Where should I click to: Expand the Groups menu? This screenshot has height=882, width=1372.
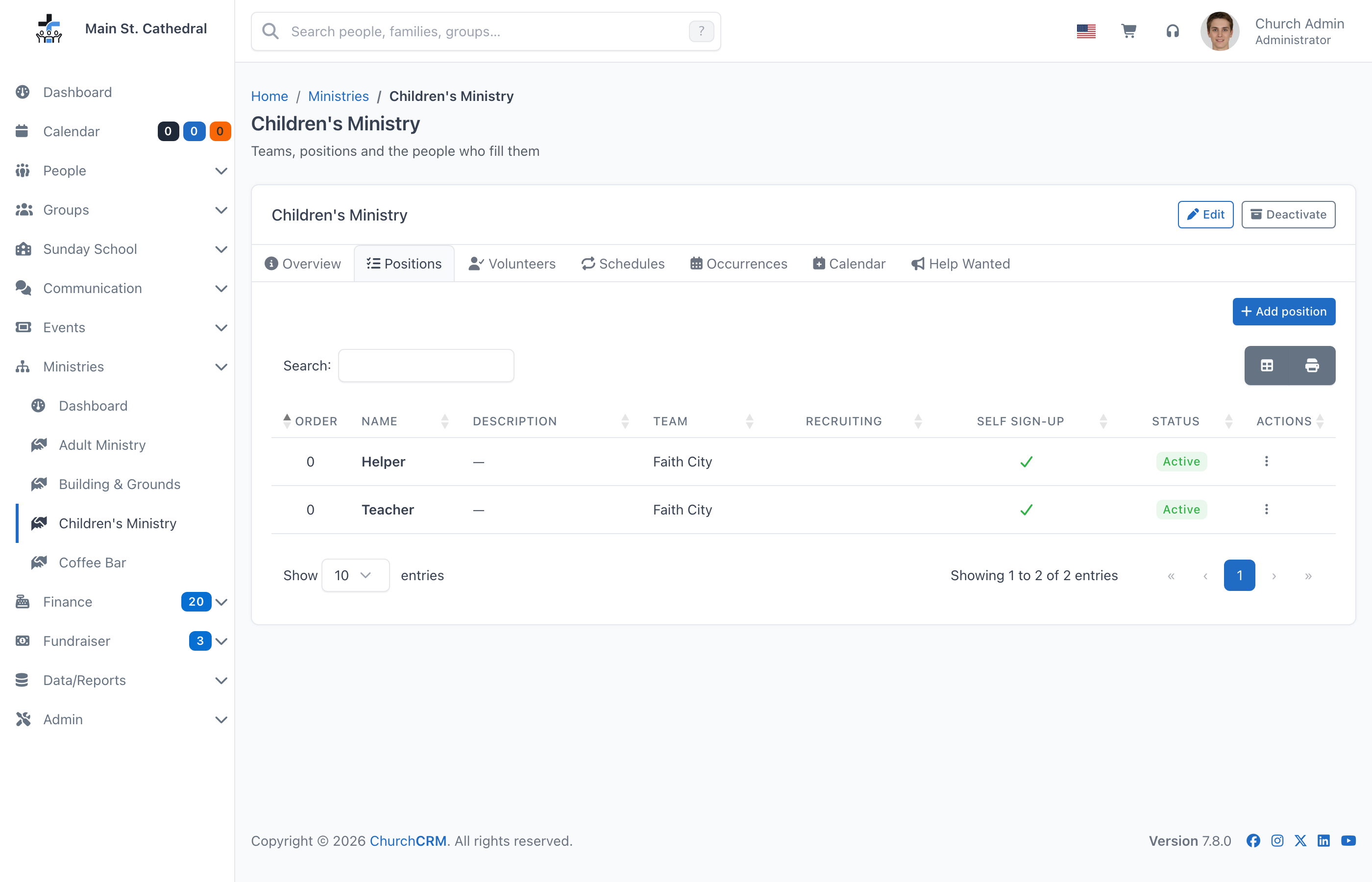[x=117, y=210]
